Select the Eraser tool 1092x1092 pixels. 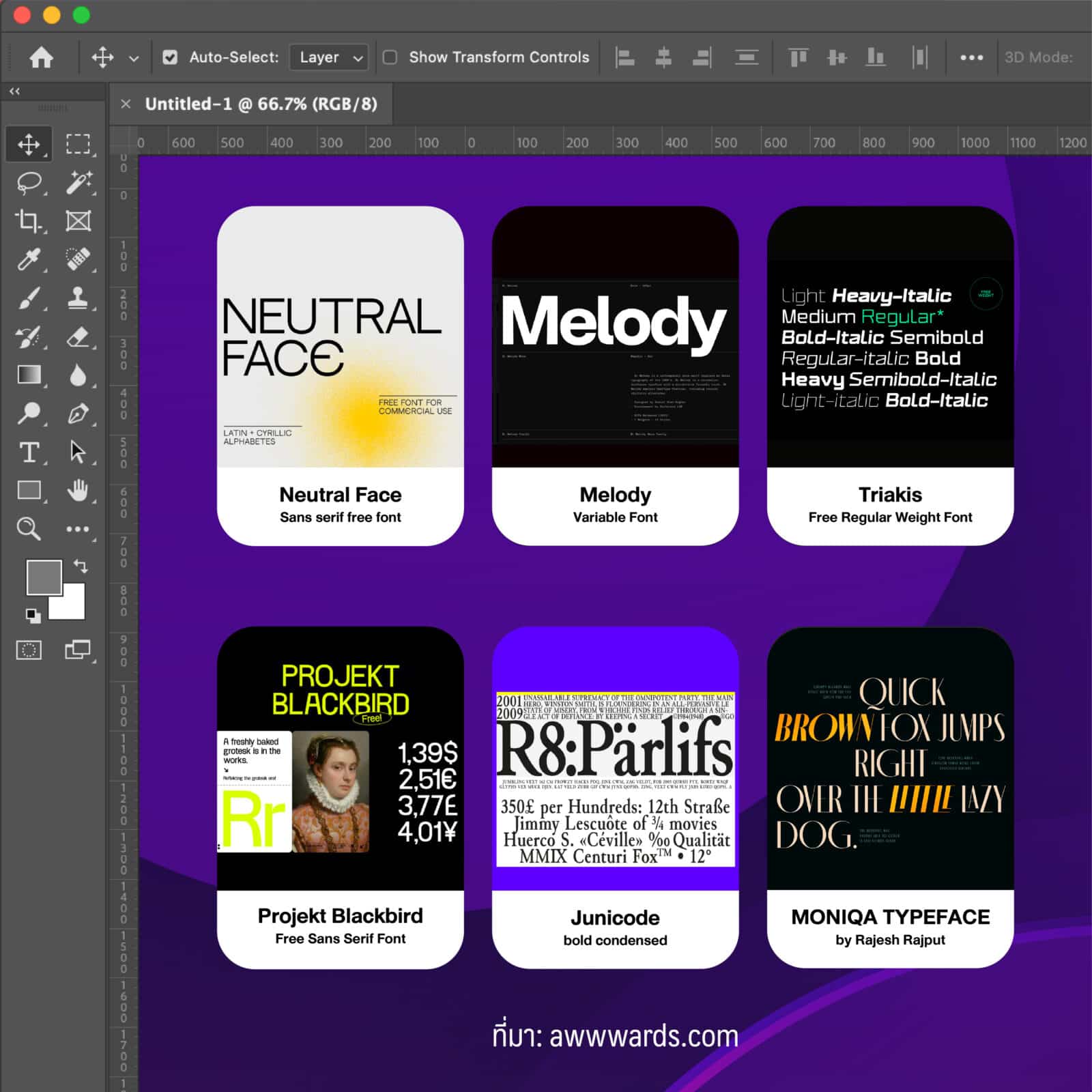tap(78, 336)
